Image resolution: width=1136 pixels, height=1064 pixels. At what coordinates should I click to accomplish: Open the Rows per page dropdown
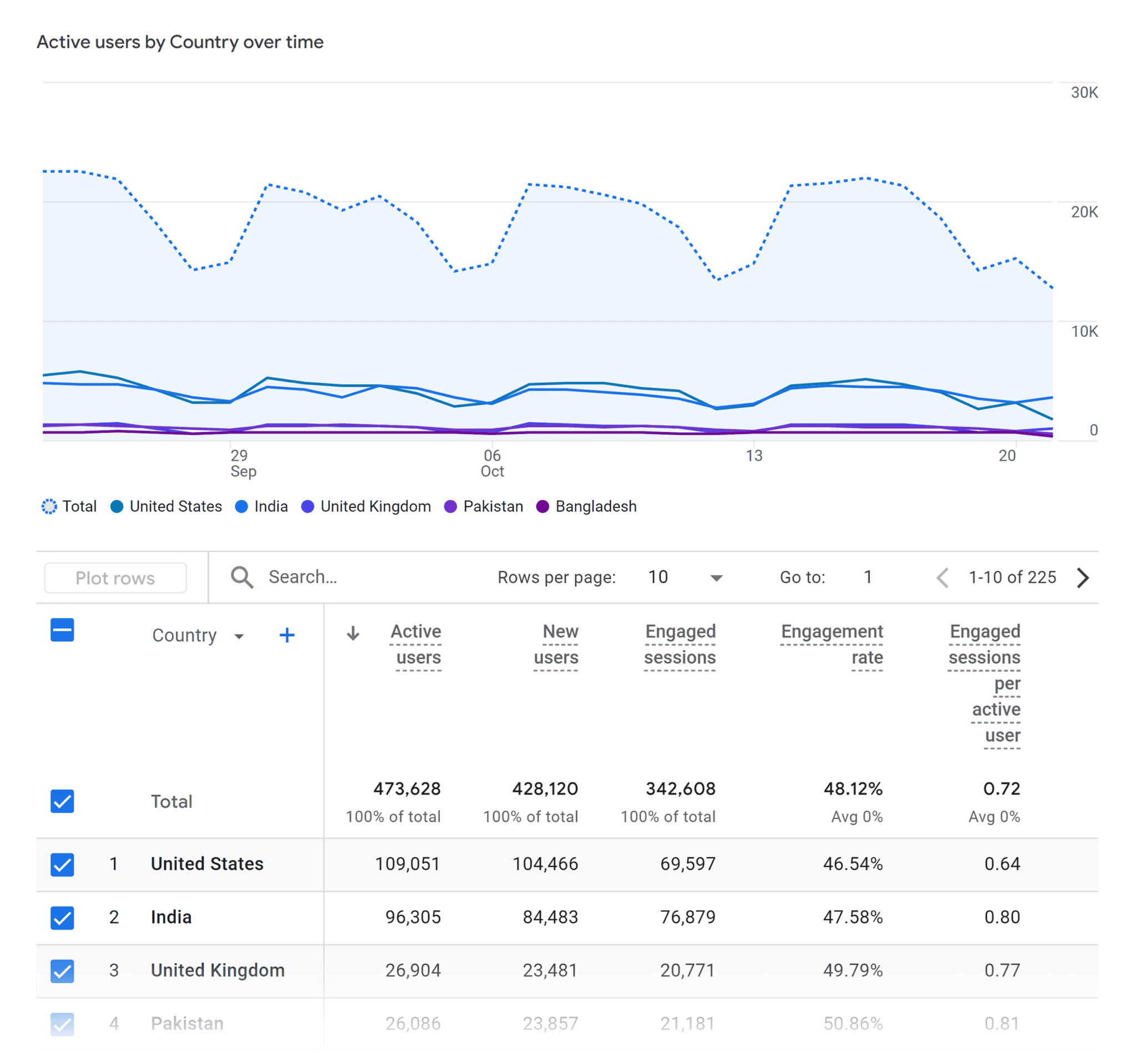659,577
